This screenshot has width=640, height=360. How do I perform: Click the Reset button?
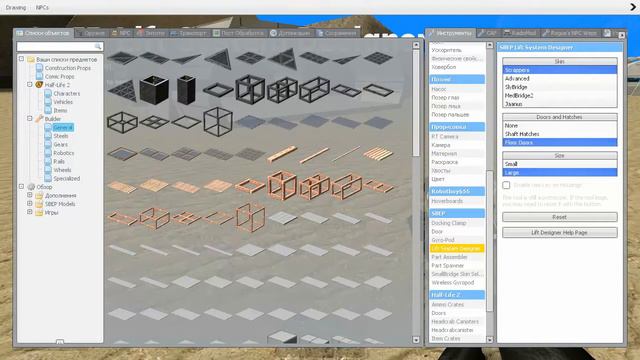(x=560, y=217)
